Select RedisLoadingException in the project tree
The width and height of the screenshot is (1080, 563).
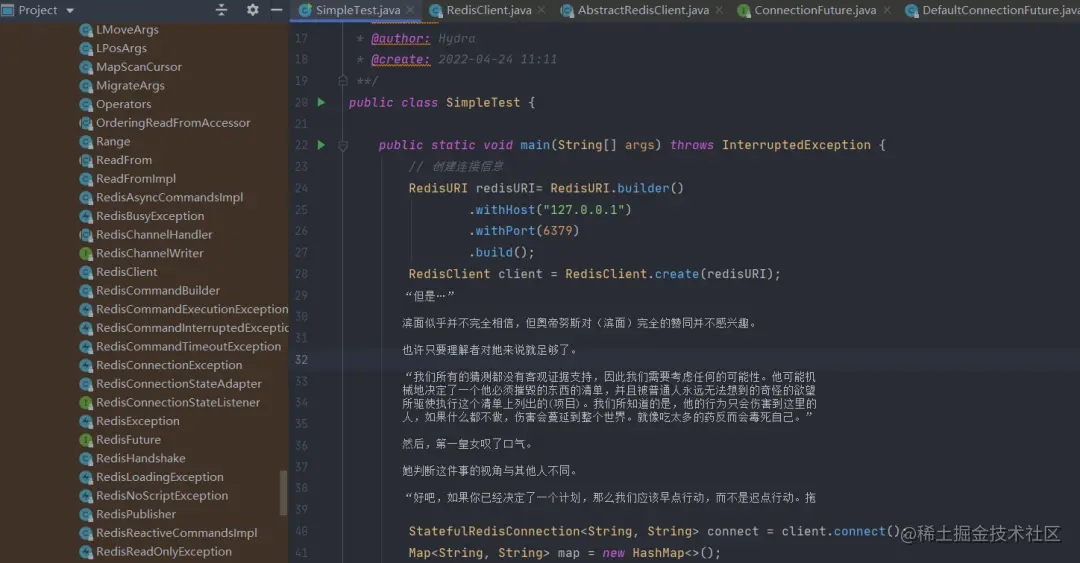coord(159,476)
